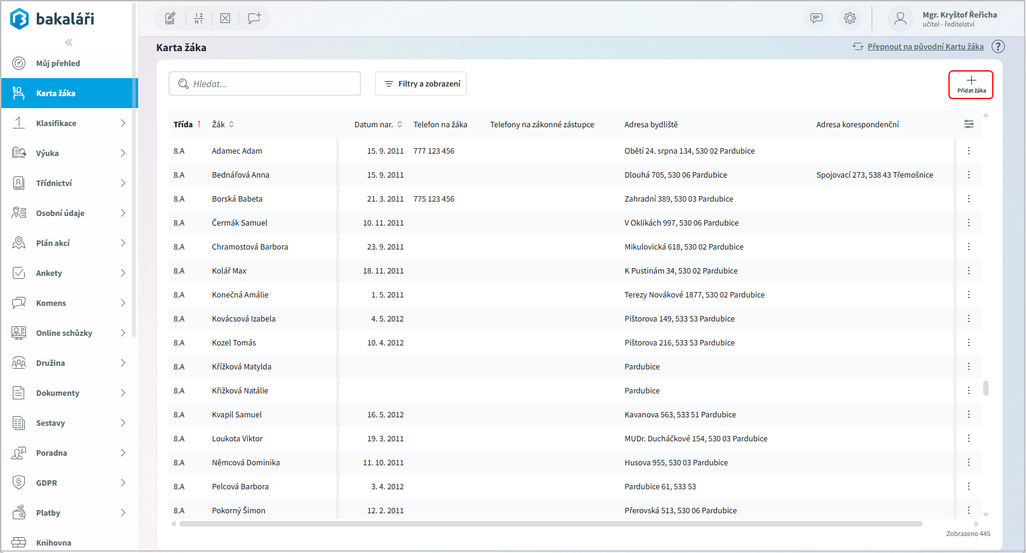The image size is (1026, 553).
Task: Open the new message icon with plus
Action: pyautogui.click(x=254, y=18)
